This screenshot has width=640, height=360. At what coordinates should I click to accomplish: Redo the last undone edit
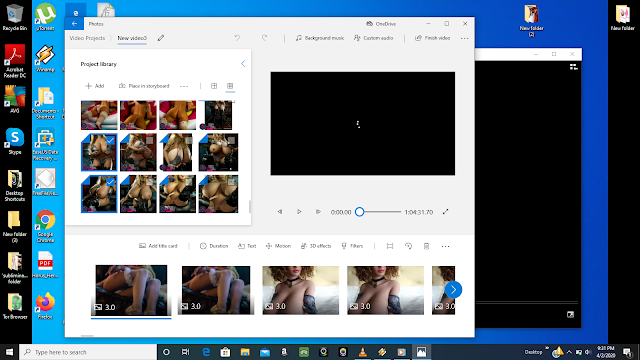[264, 38]
